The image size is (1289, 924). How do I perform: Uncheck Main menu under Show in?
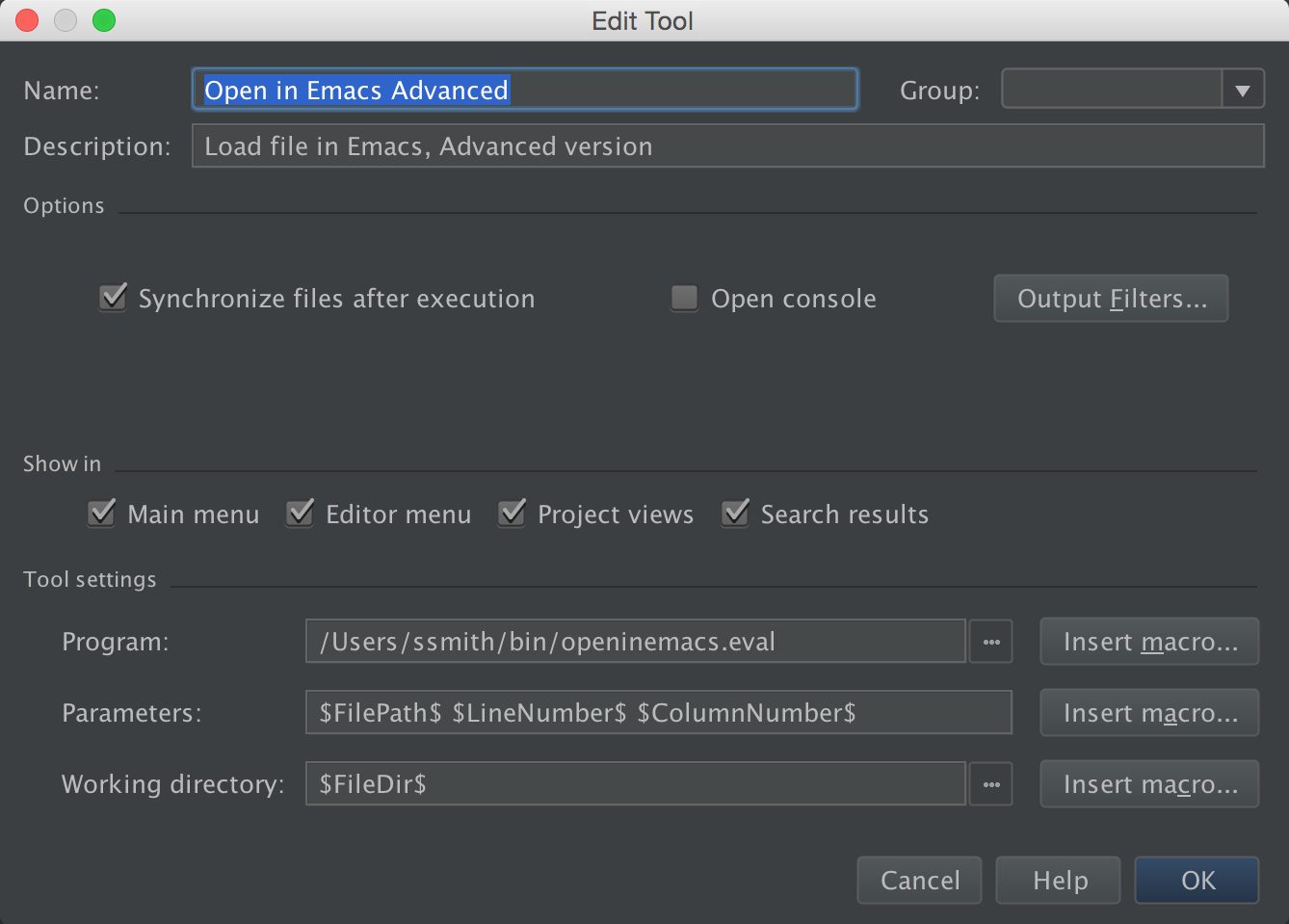tap(101, 514)
